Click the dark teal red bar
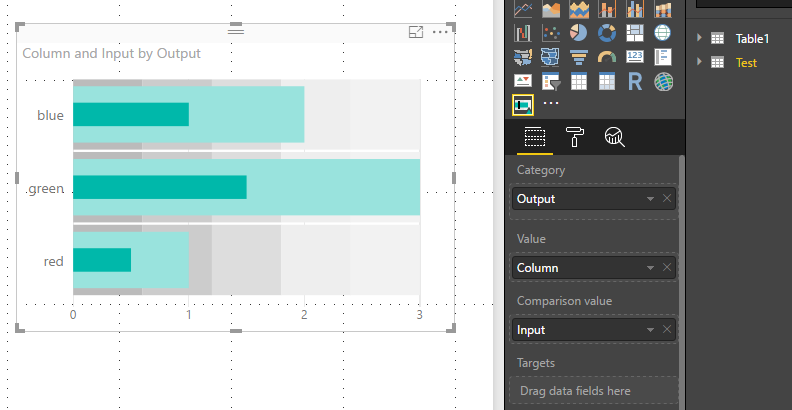The width and height of the screenshot is (792, 410). [x=102, y=260]
